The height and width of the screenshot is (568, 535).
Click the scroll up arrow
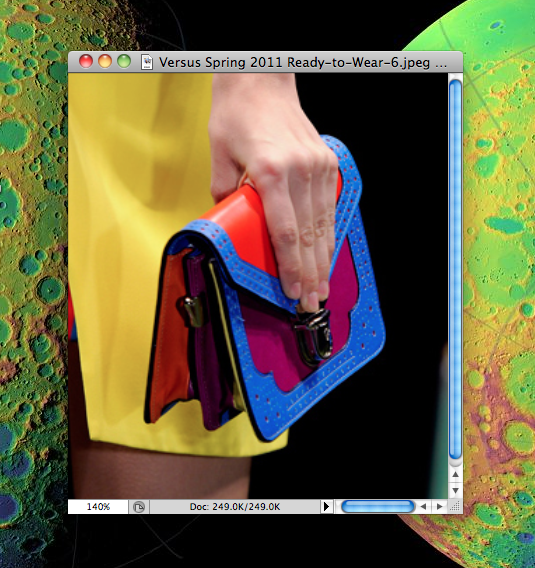(456, 474)
